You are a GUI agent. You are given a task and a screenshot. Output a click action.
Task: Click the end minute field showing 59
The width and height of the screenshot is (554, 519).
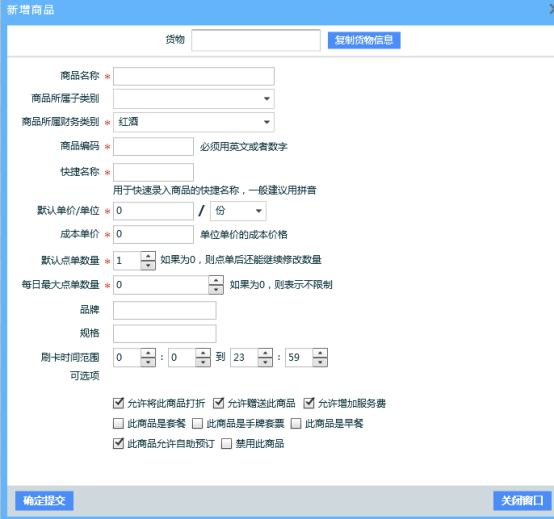click(x=299, y=358)
